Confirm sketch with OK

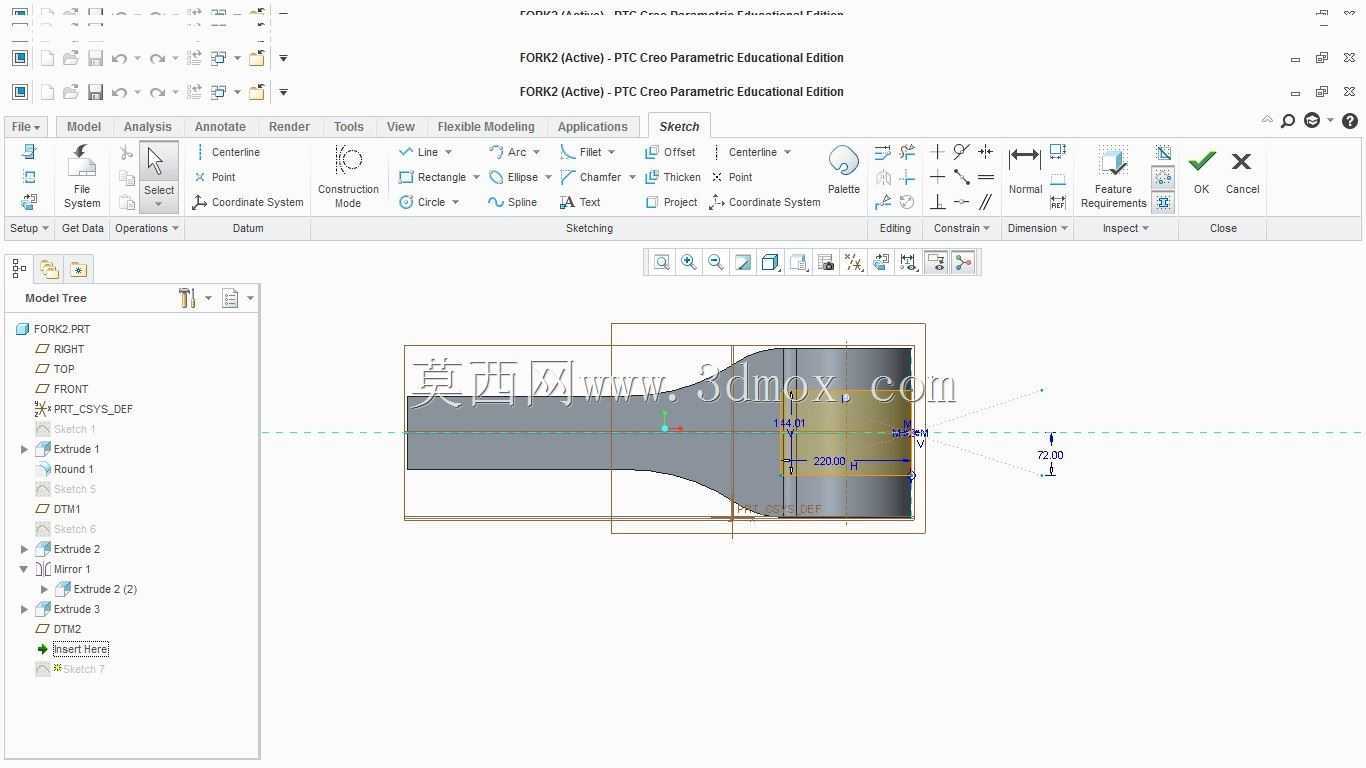click(1201, 171)
